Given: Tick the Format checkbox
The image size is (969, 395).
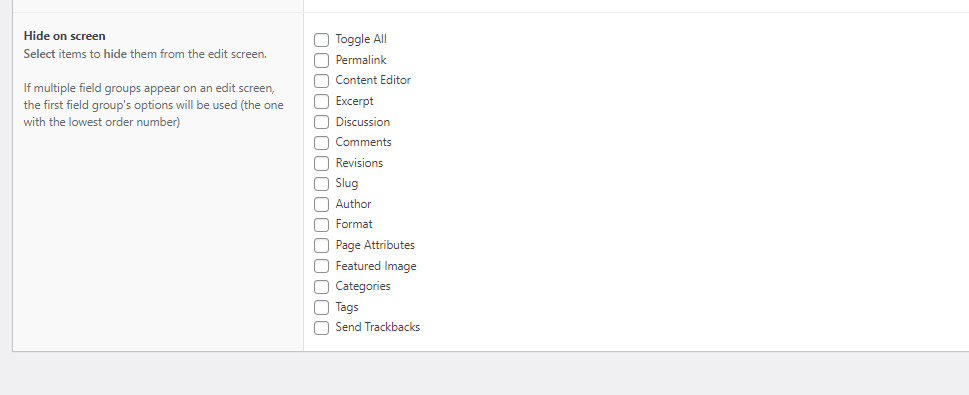Looking at the screenshot, I should coord(321,225).
